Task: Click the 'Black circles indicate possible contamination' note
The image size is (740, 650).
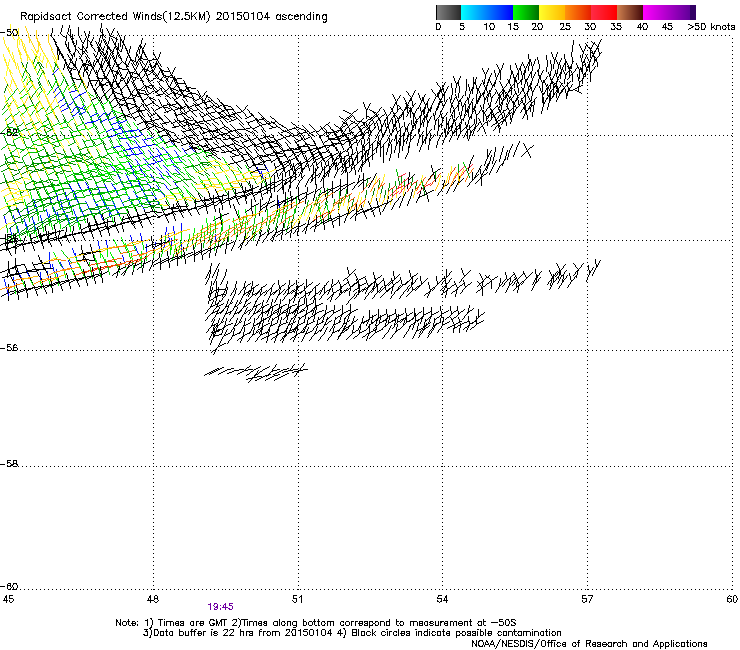Action: point(456,633)
